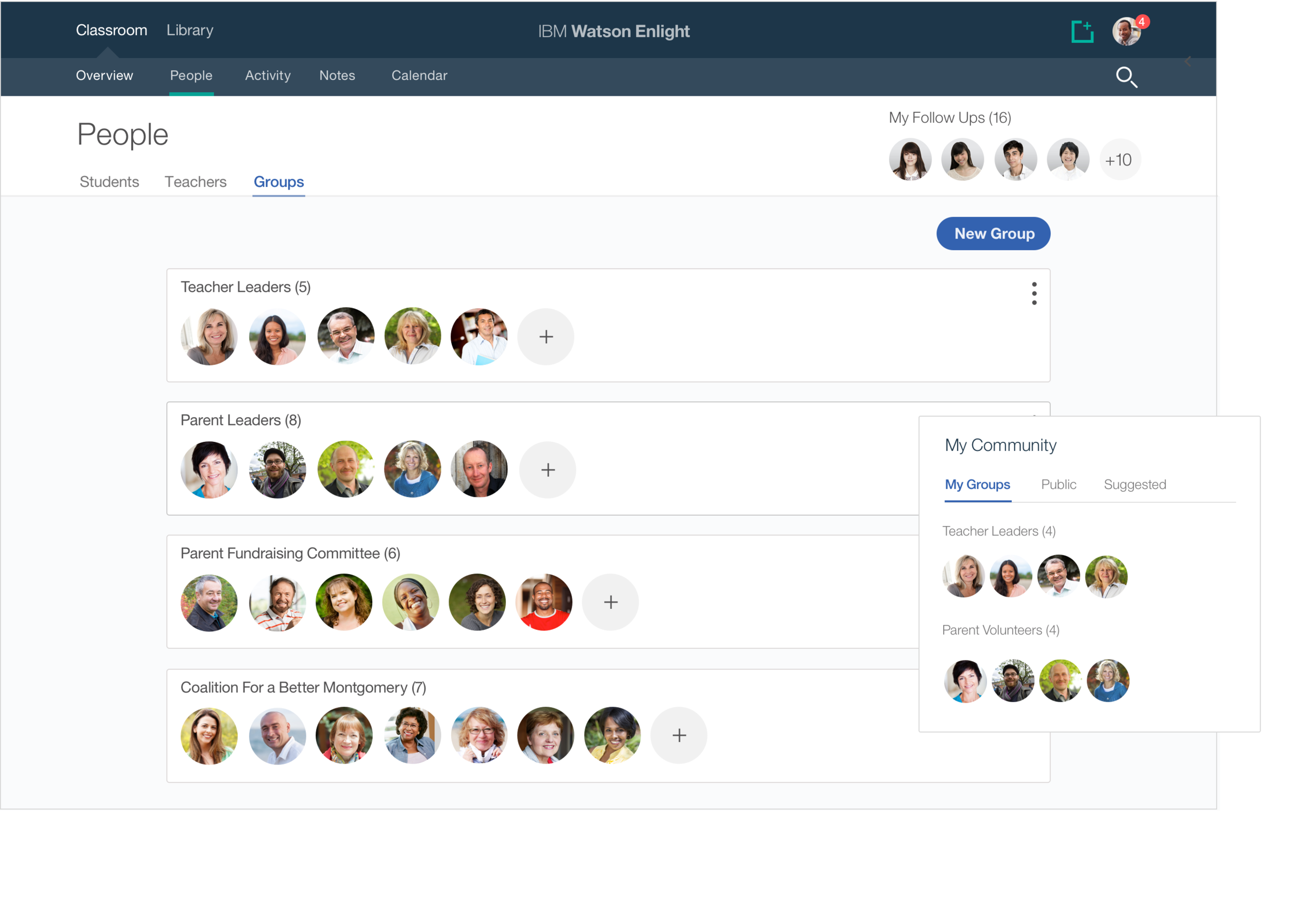Select My Groups tab in My Community
The width and height of the screenshot is (1316, 918).
click(977, 485)
